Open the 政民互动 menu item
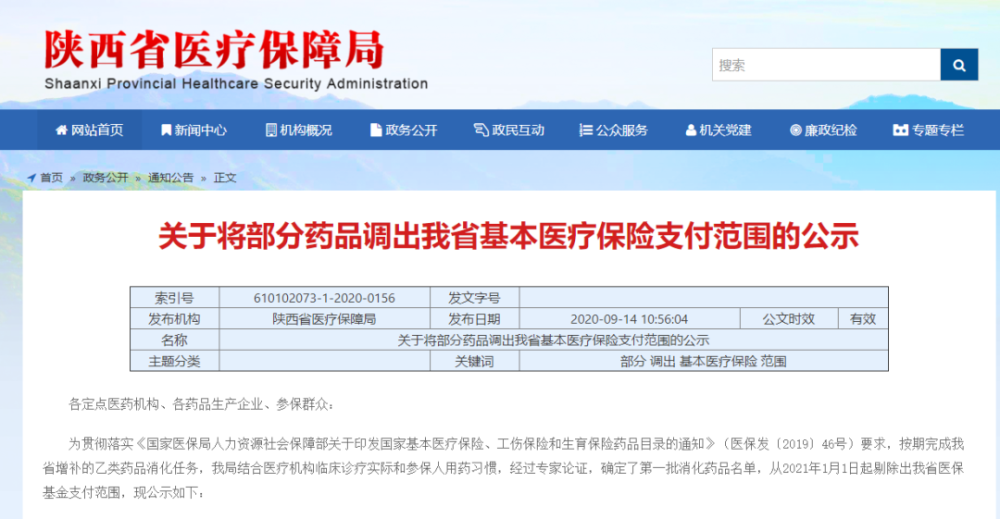Viewport: 1000px width, 519px height. coord(509,130)
